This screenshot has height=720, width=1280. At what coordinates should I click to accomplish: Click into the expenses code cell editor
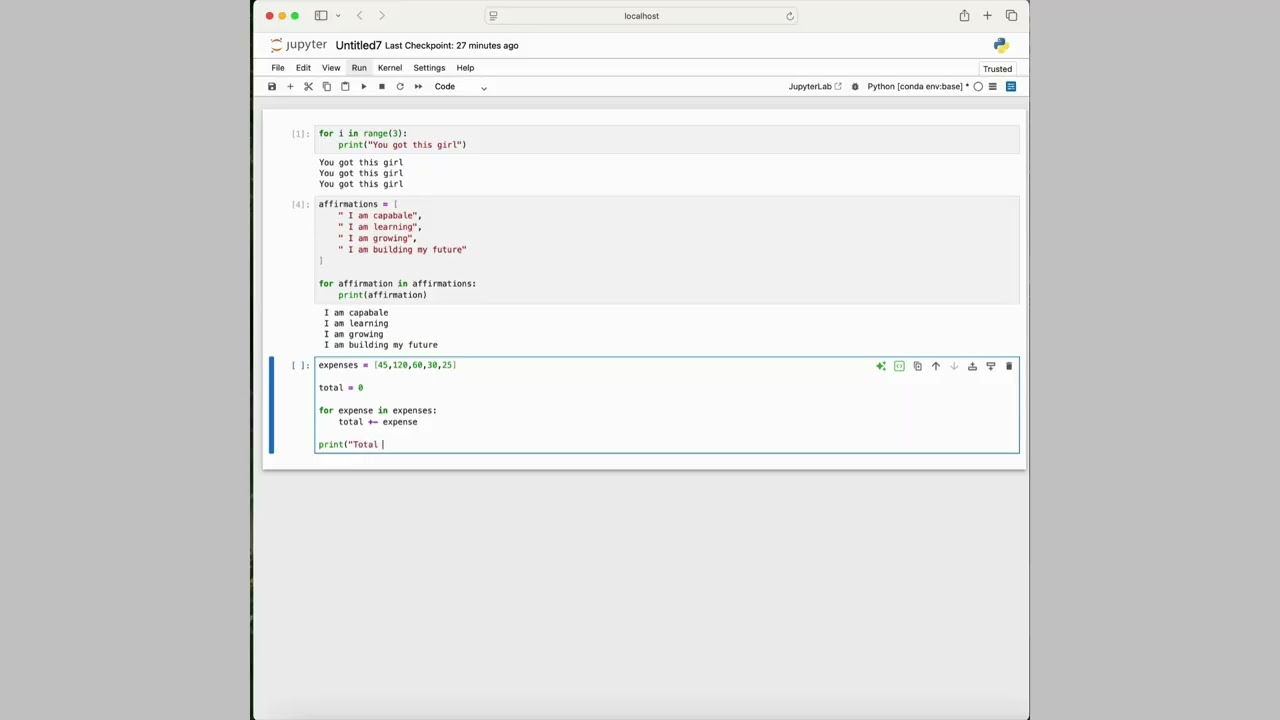click(667, 405)
